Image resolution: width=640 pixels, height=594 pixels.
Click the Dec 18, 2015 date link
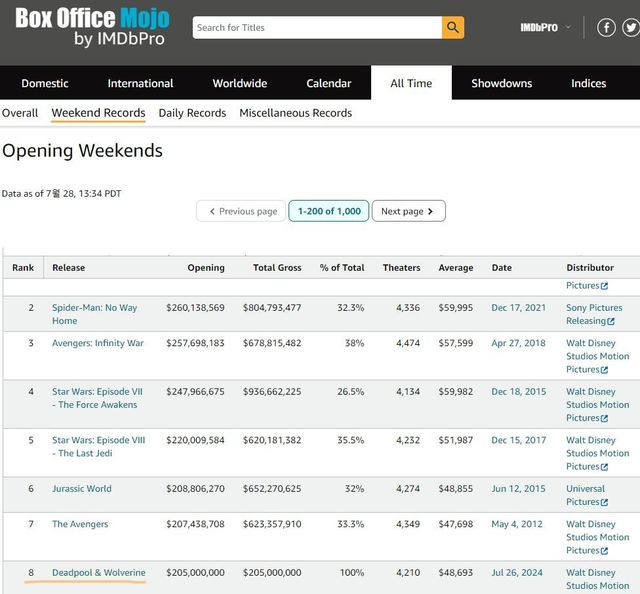coord(519,392)
